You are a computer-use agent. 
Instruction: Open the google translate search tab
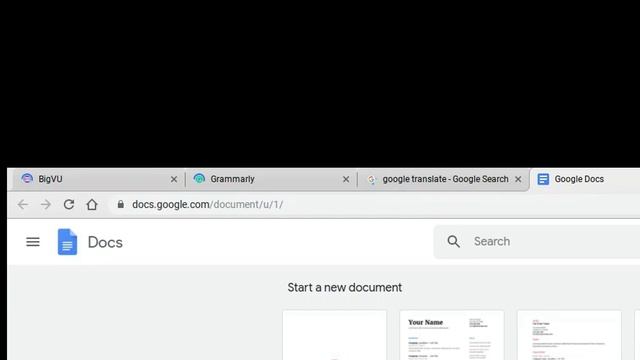pyautogui.click(x=443, y=179)
